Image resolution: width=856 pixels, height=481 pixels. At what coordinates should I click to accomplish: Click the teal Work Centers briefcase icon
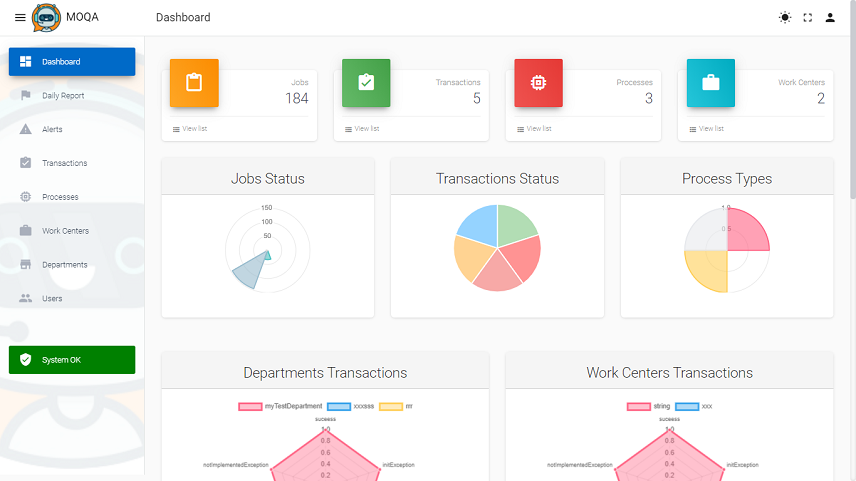711,83
